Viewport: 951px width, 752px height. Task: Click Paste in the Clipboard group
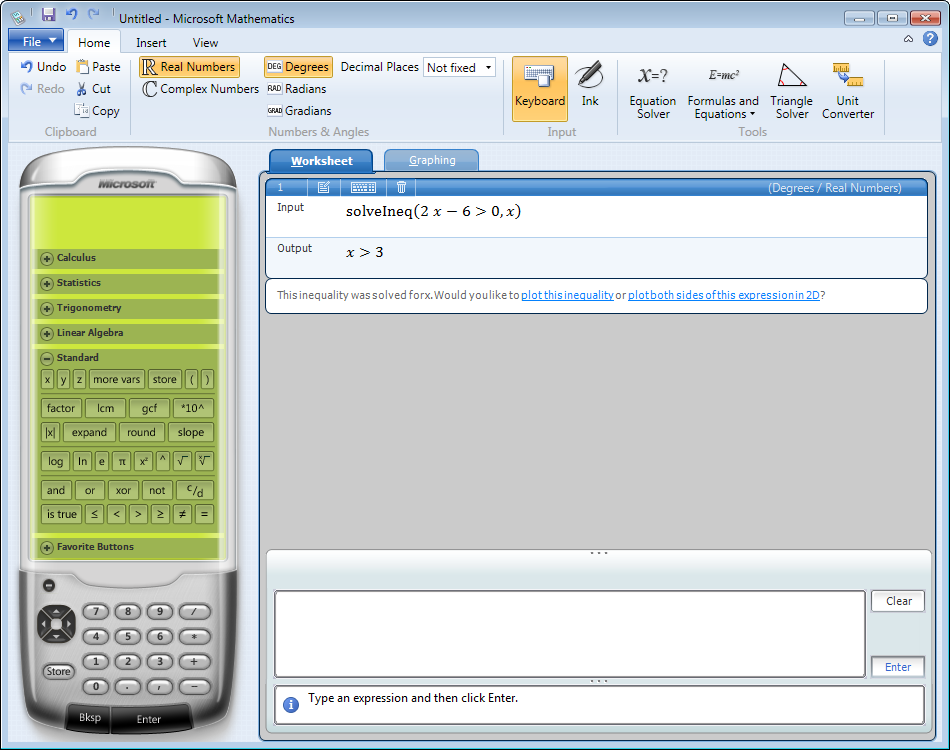pyautogui.click(x=98, y=67)
